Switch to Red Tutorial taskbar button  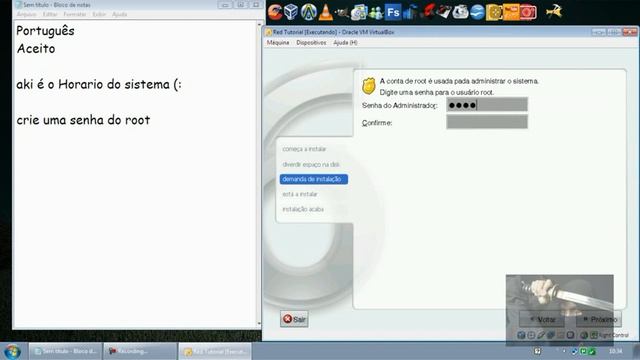[x=215, y=351]
